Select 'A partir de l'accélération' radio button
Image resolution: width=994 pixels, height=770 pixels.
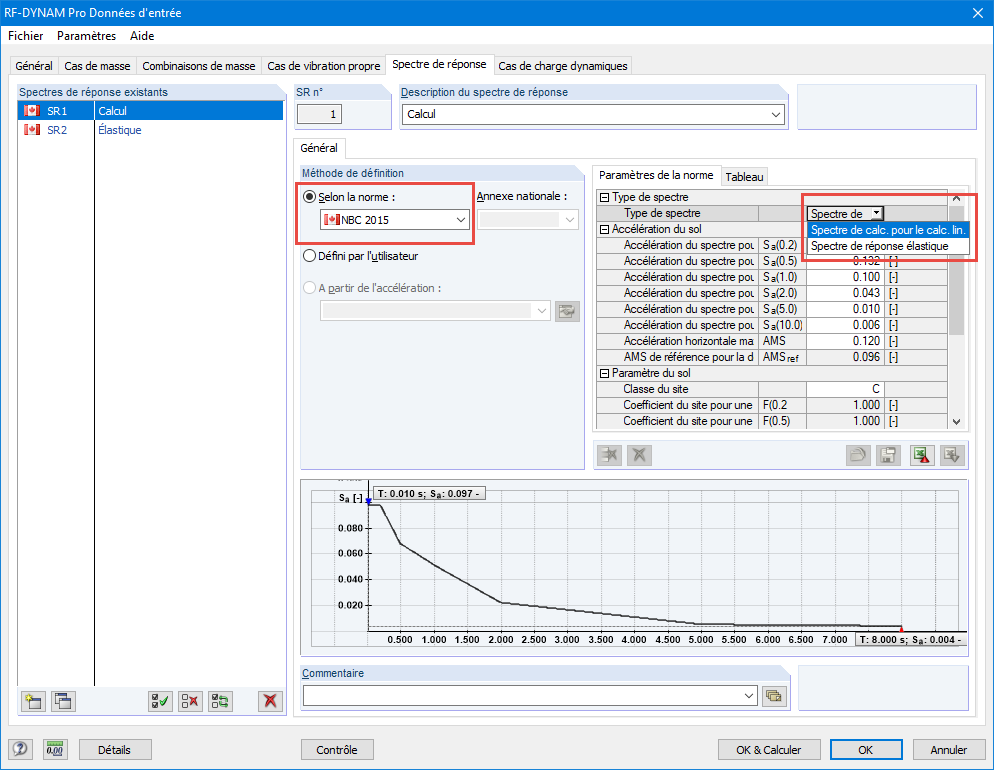tap(309, 288)
